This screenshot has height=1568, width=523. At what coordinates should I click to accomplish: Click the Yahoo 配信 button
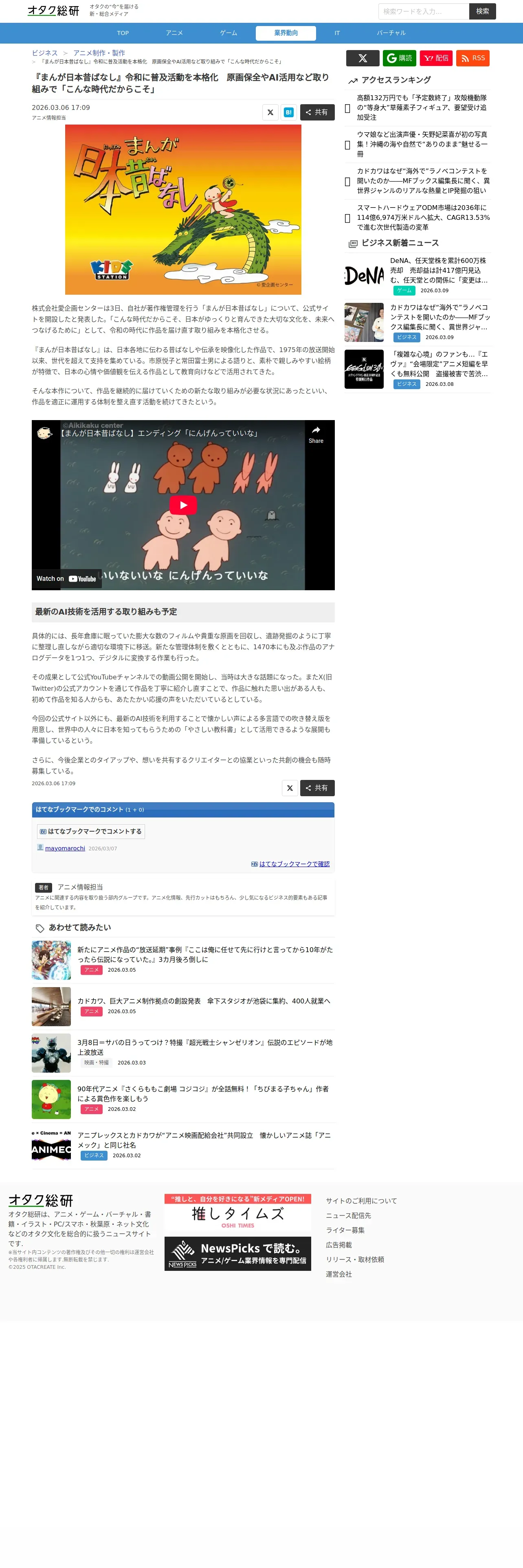pos(436,58)
